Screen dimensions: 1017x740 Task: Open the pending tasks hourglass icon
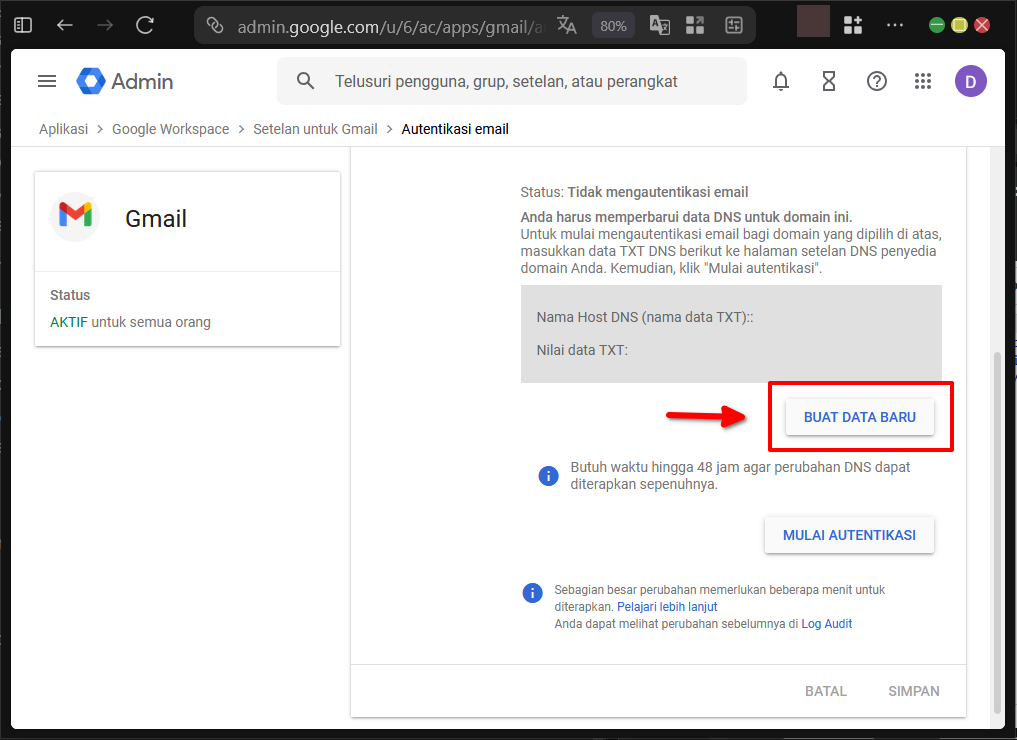click(829, 81)
